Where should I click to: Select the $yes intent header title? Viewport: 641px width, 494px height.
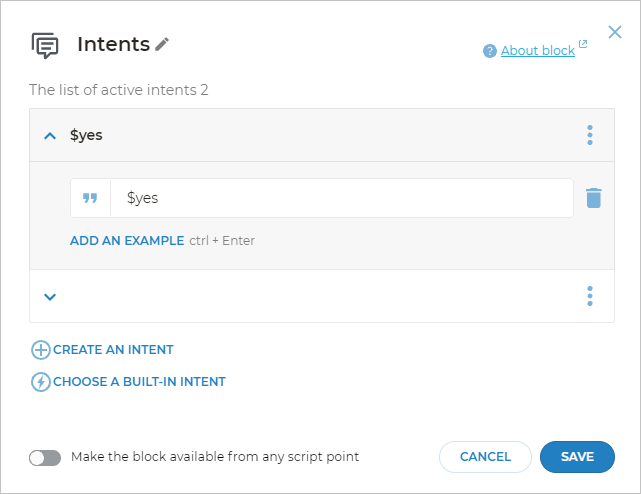click(x=86, y=135)
